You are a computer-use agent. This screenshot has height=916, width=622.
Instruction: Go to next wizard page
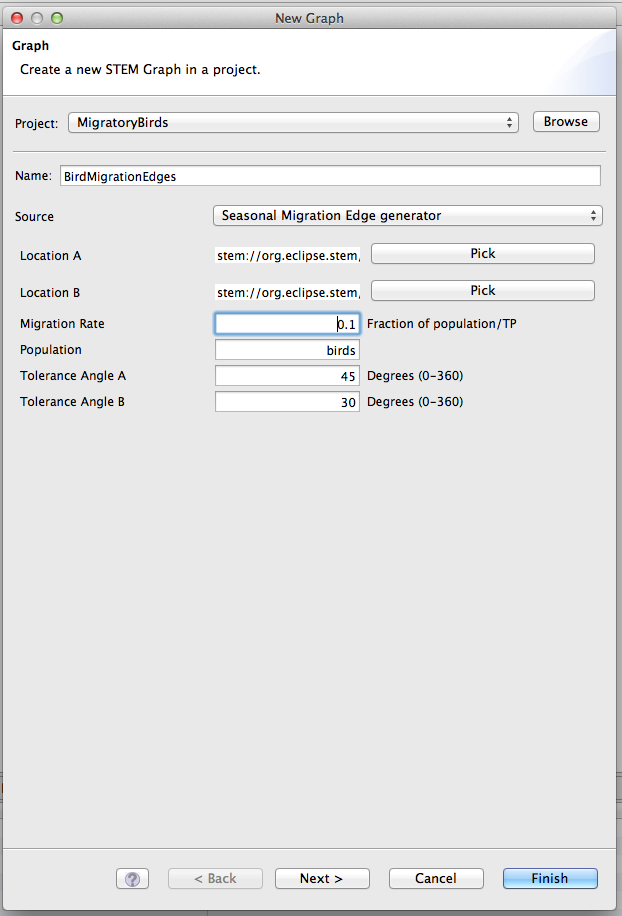tap(322, 878)
